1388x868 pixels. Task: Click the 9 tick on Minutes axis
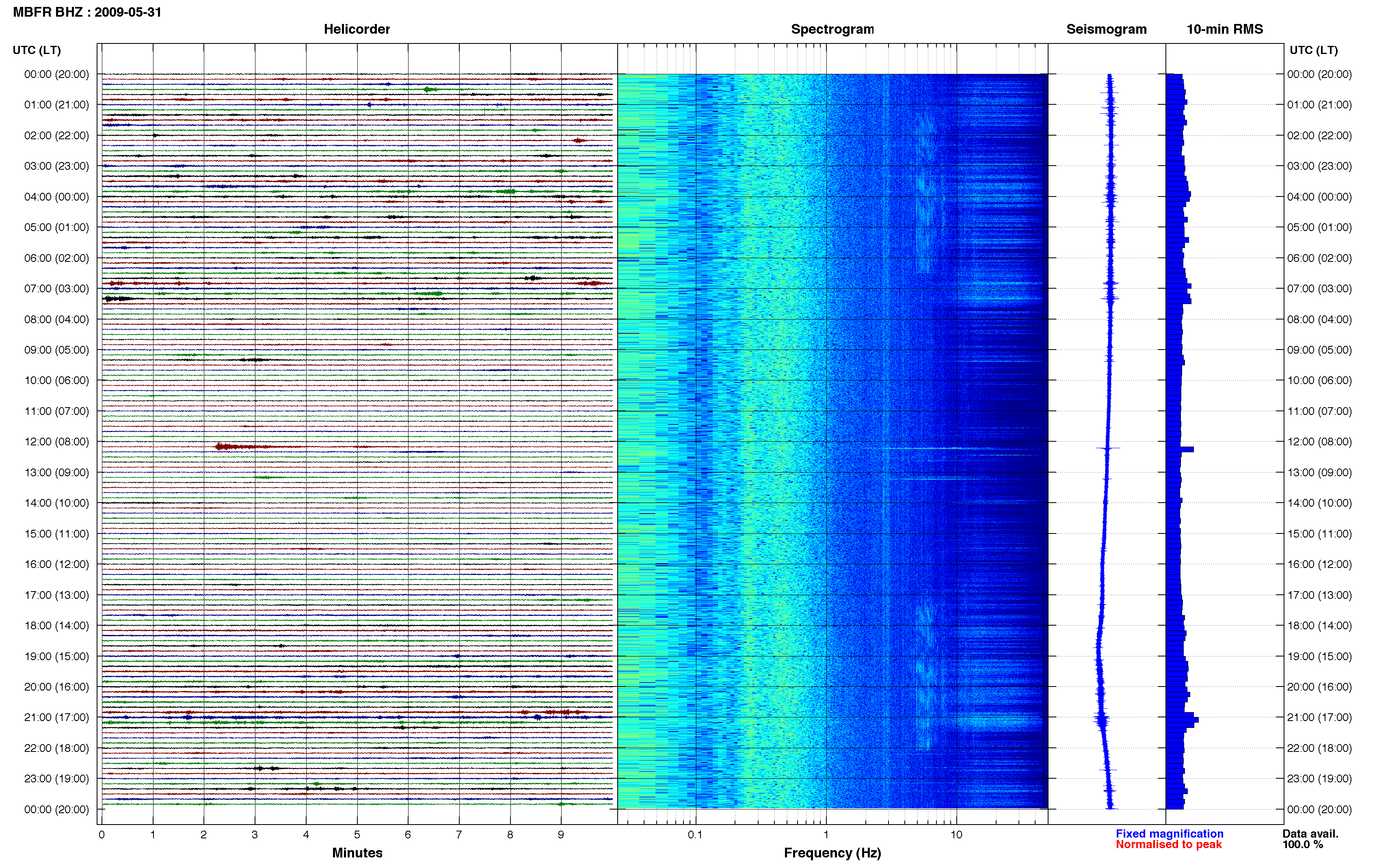click(x=561, y=835)
